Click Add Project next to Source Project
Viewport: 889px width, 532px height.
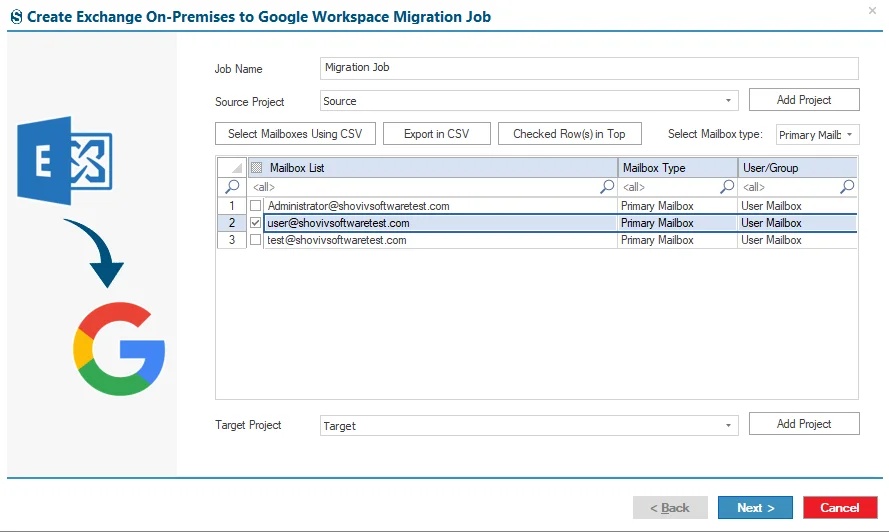(804, 100)
